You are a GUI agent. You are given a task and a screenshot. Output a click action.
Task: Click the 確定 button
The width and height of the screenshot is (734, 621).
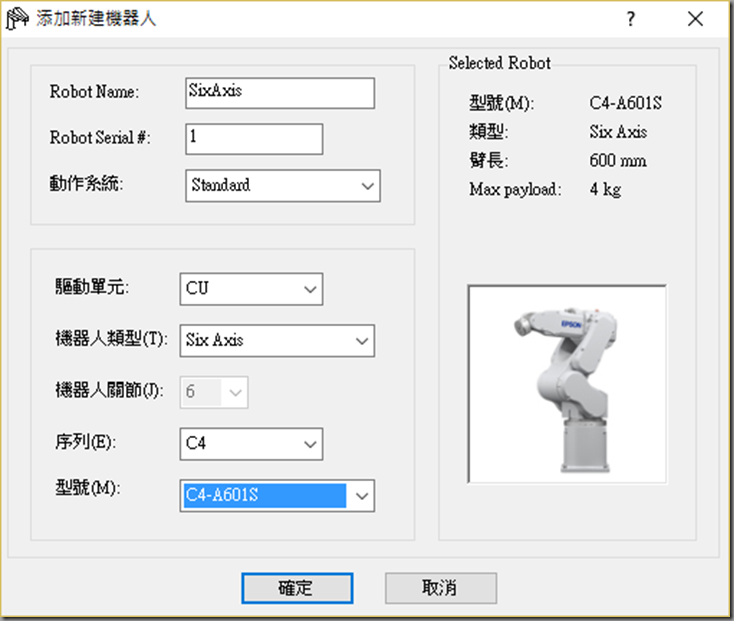pos(297,588)
